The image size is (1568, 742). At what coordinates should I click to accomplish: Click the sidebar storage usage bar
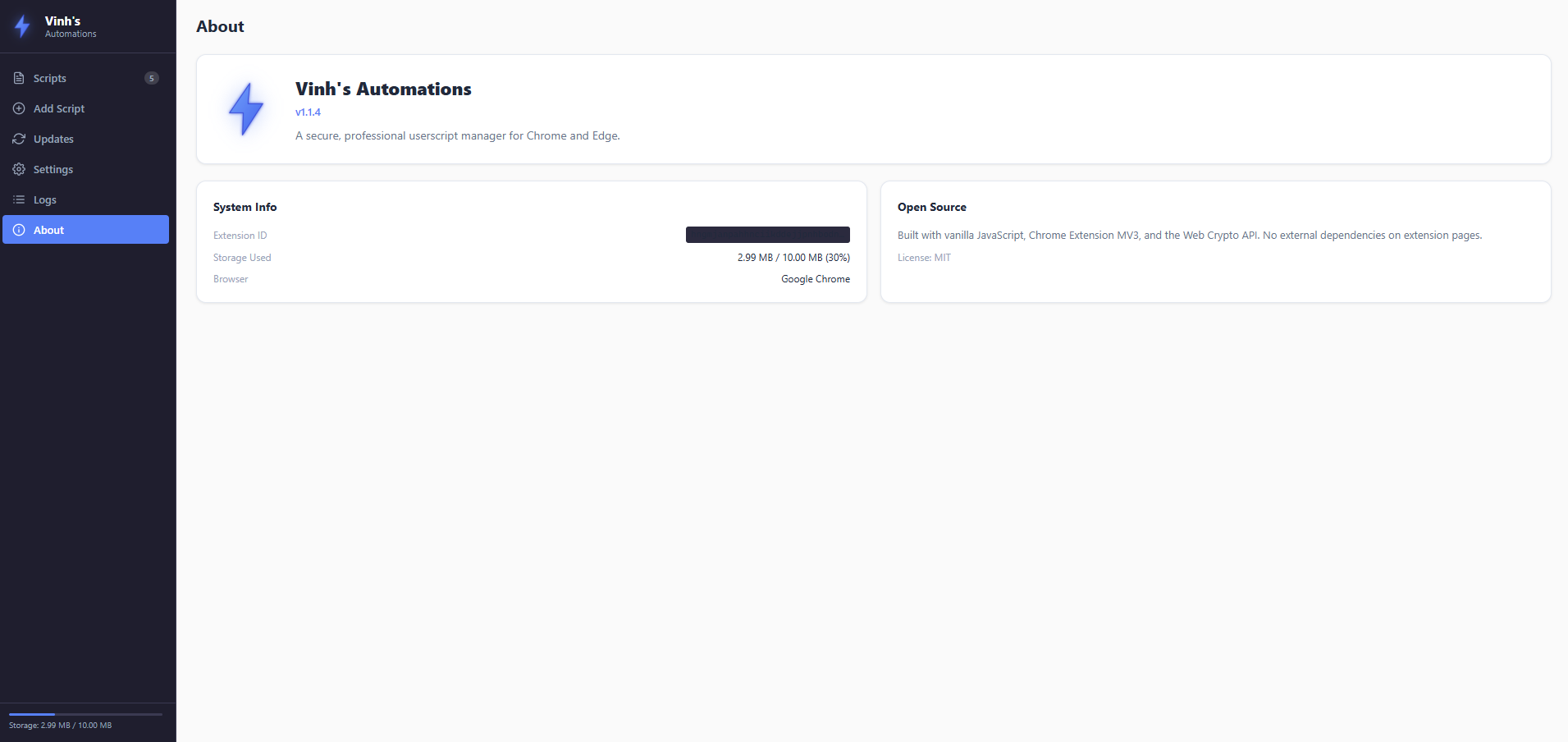coord(85,714)
